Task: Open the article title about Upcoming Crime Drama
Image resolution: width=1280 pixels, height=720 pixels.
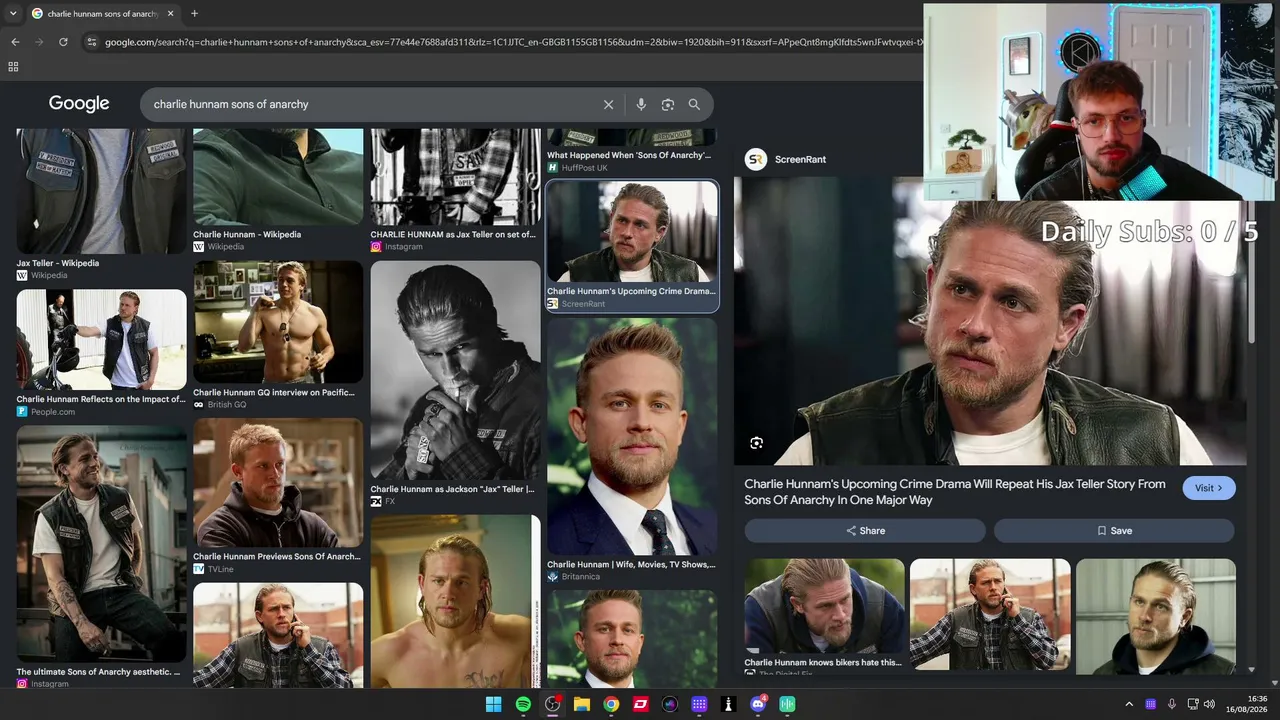Action: (955, 492)
